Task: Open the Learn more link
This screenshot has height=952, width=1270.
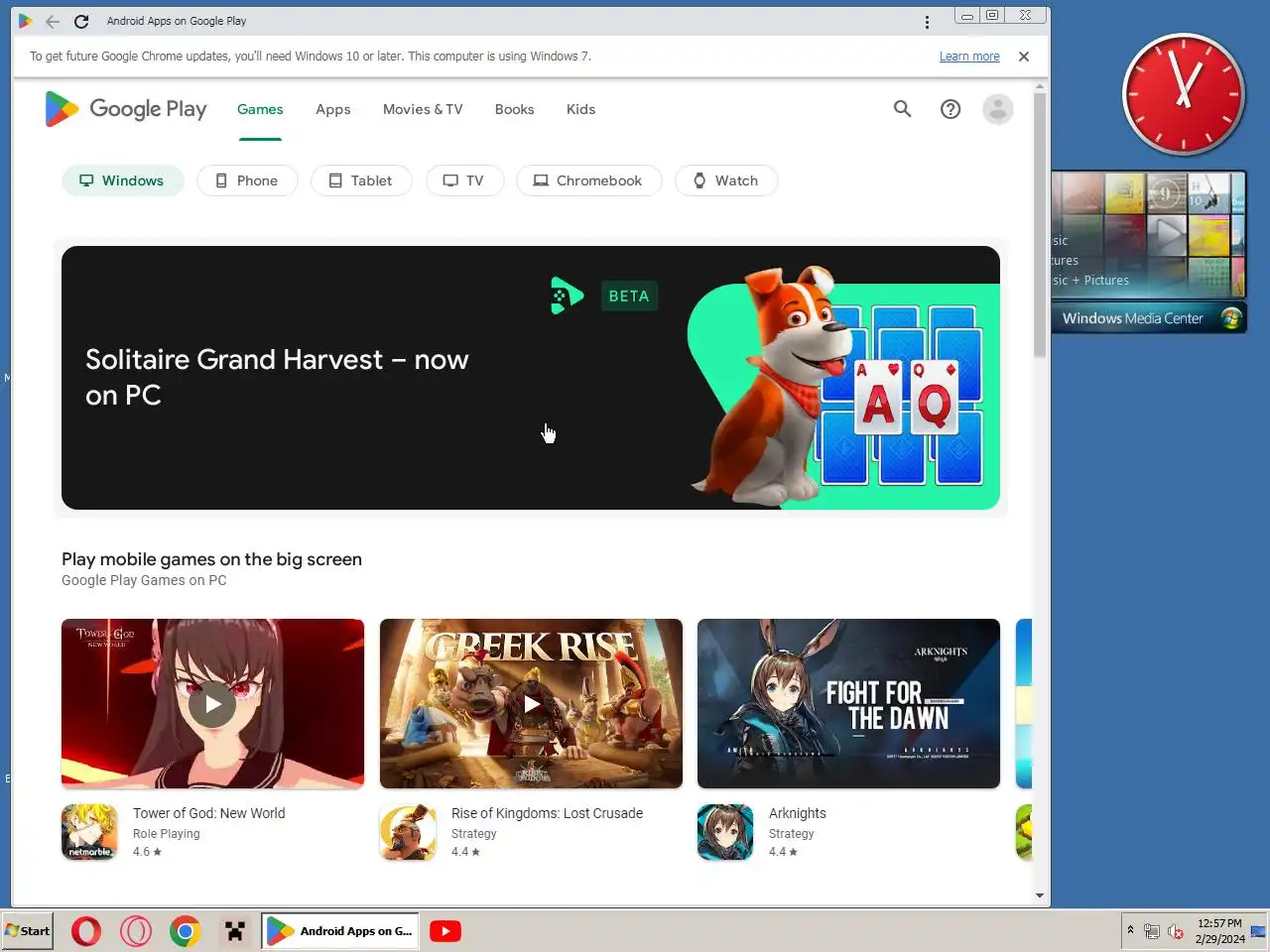Action: coord(969,57)
